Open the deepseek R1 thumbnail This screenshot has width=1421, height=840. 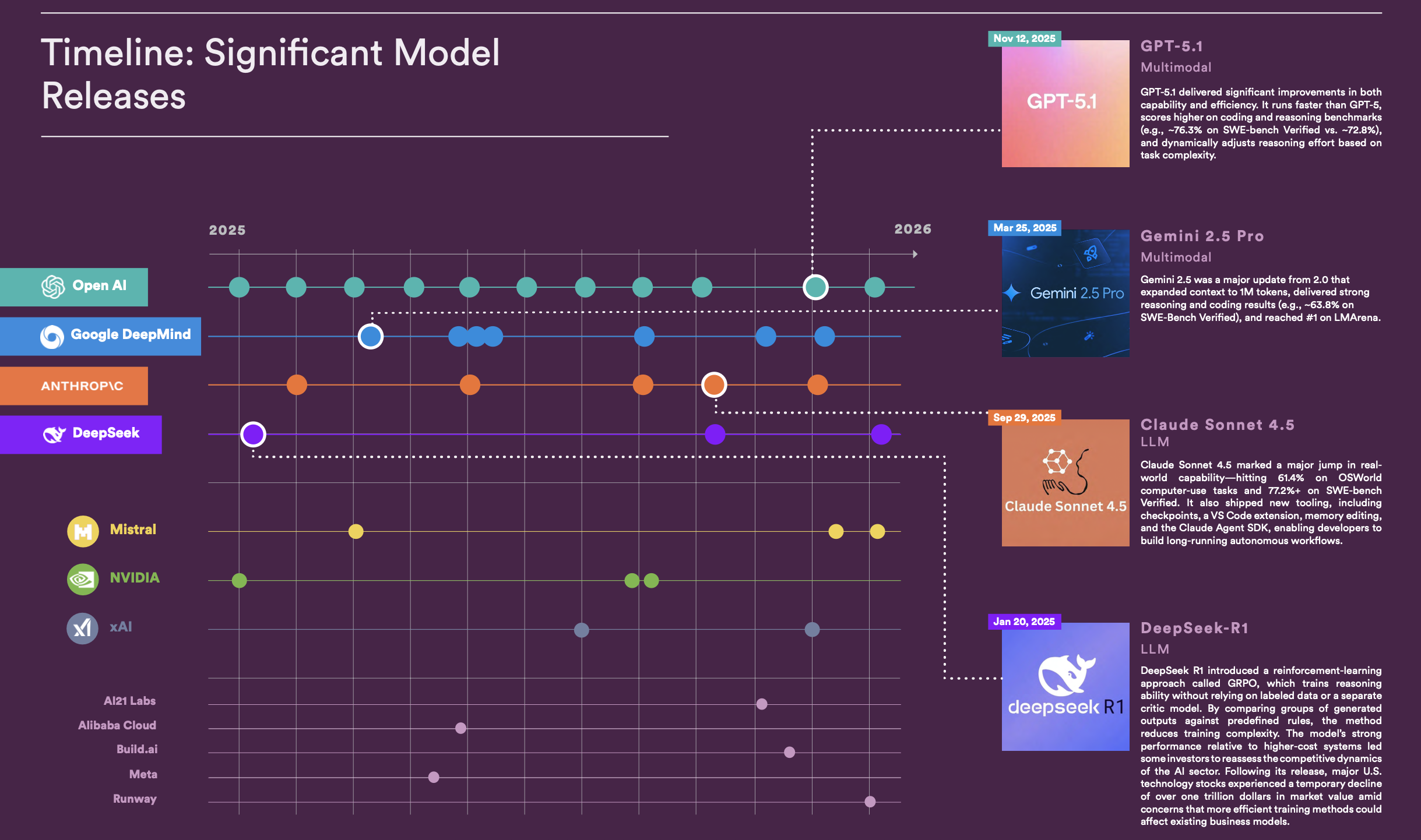coord(1065,686)
